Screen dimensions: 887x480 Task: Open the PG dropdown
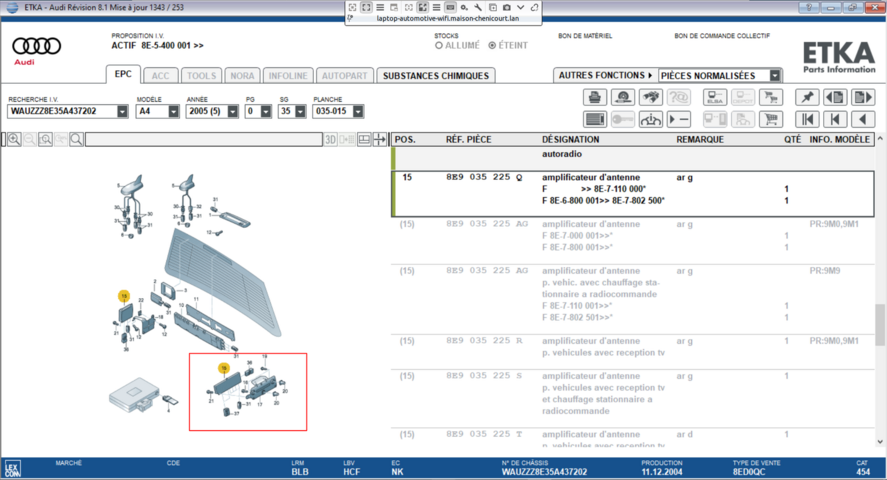266,111
